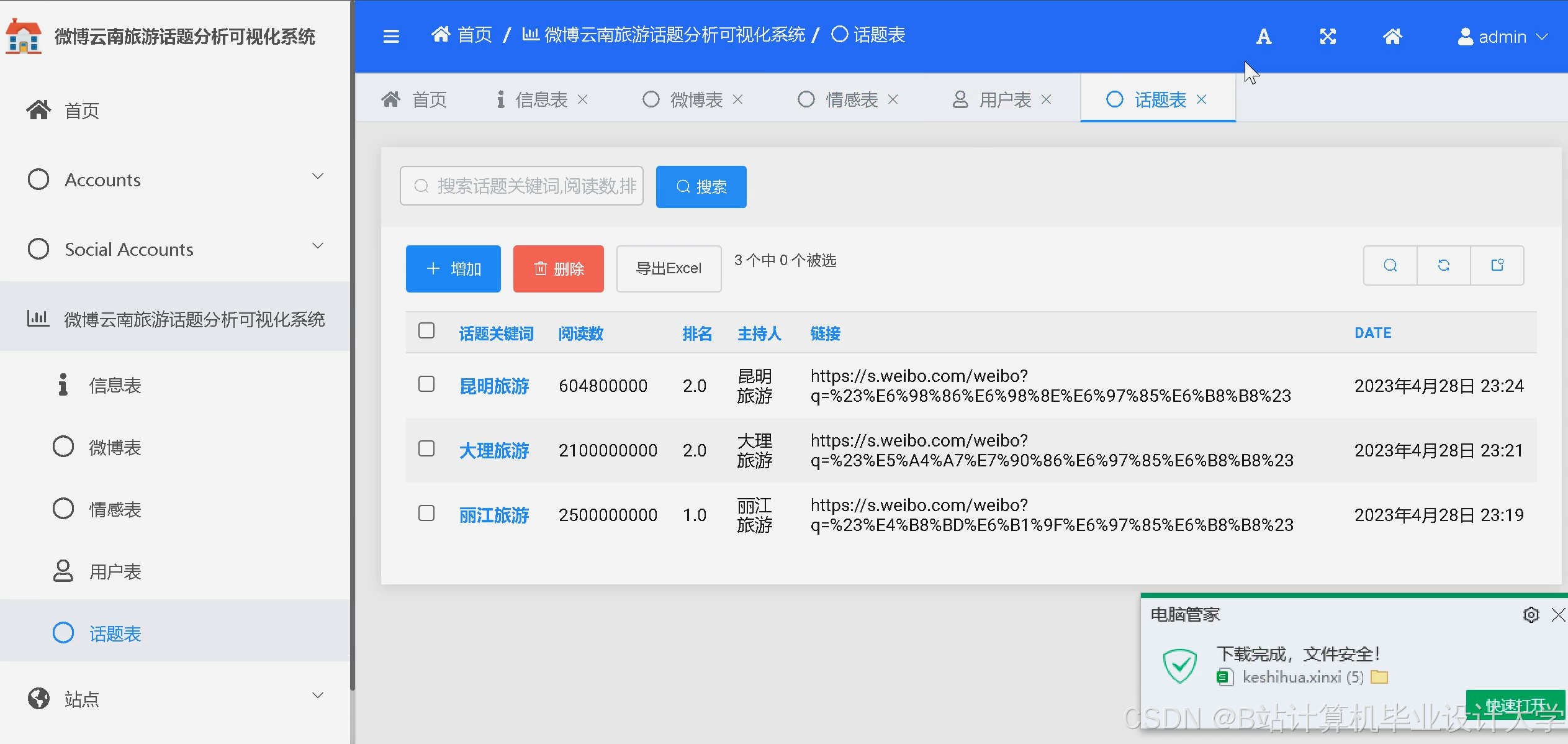Click the table search magnifier icon
1568x744 pixels.
(x=1390, y=266)
